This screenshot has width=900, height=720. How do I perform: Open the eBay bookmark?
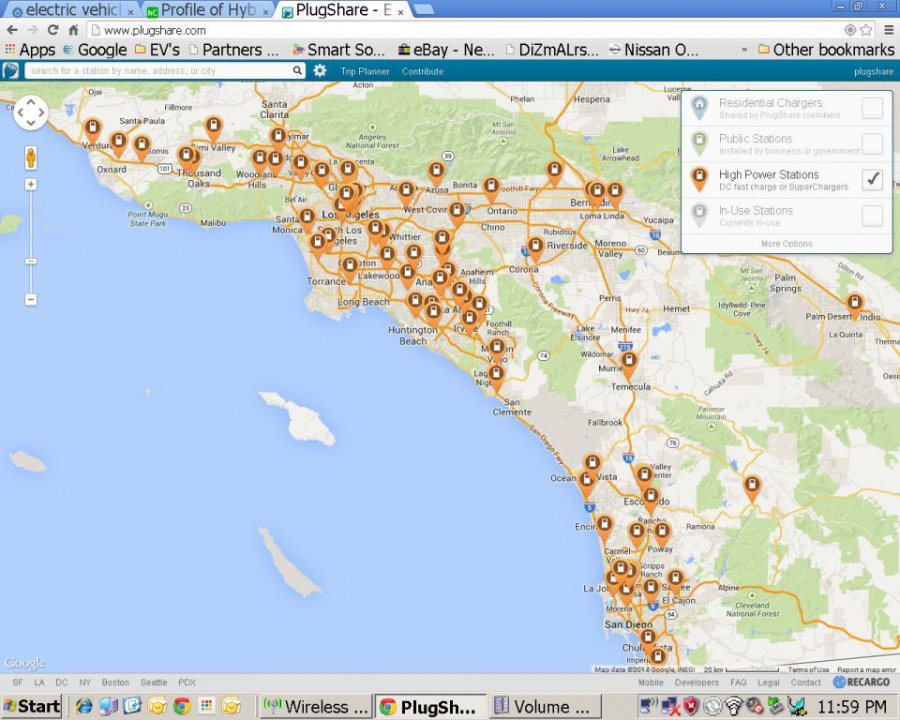447,50
